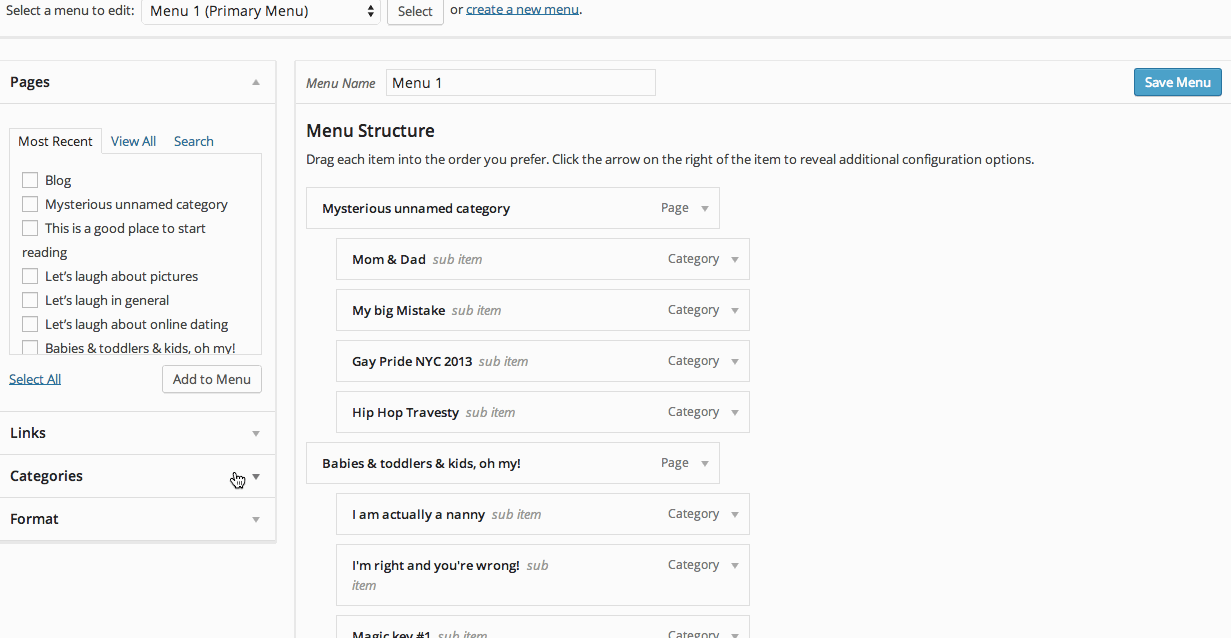The image size is (1231, 638).
Task: Switch to the View All tab
Action: click(133, 141)
